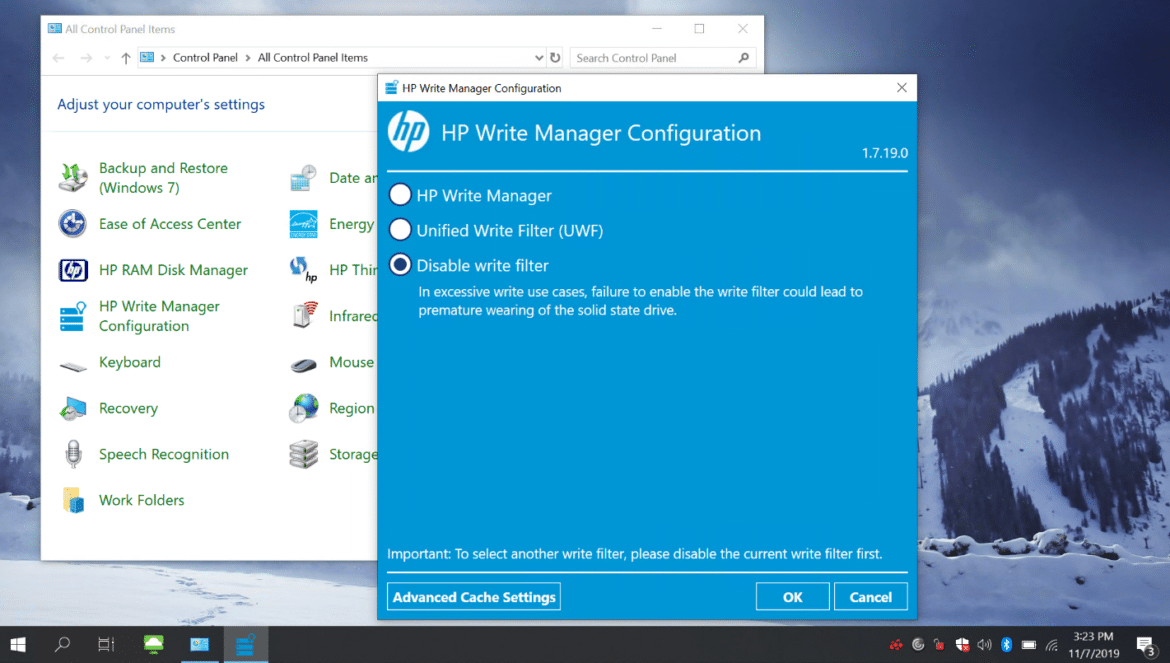Open taskbar search magnifier
This screenshot has height=663, width=1170.
[x=63, y=644]
